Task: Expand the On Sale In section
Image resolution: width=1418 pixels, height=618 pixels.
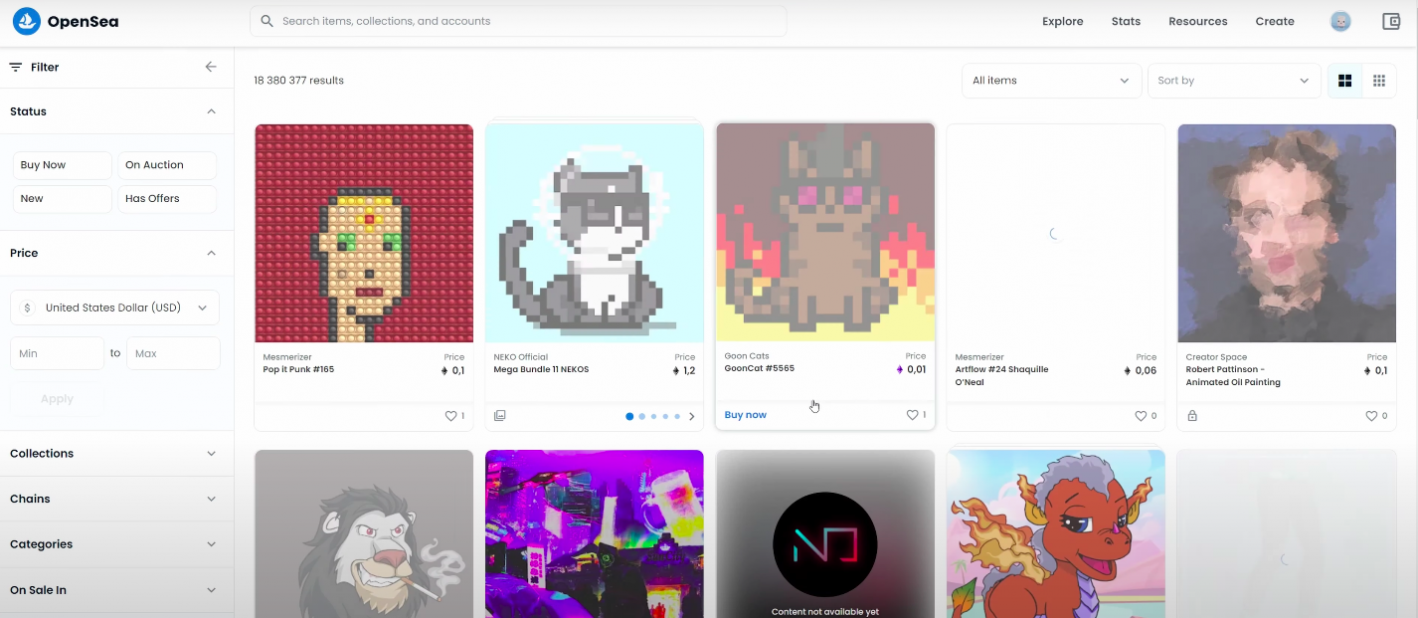Action: point(117,590)
